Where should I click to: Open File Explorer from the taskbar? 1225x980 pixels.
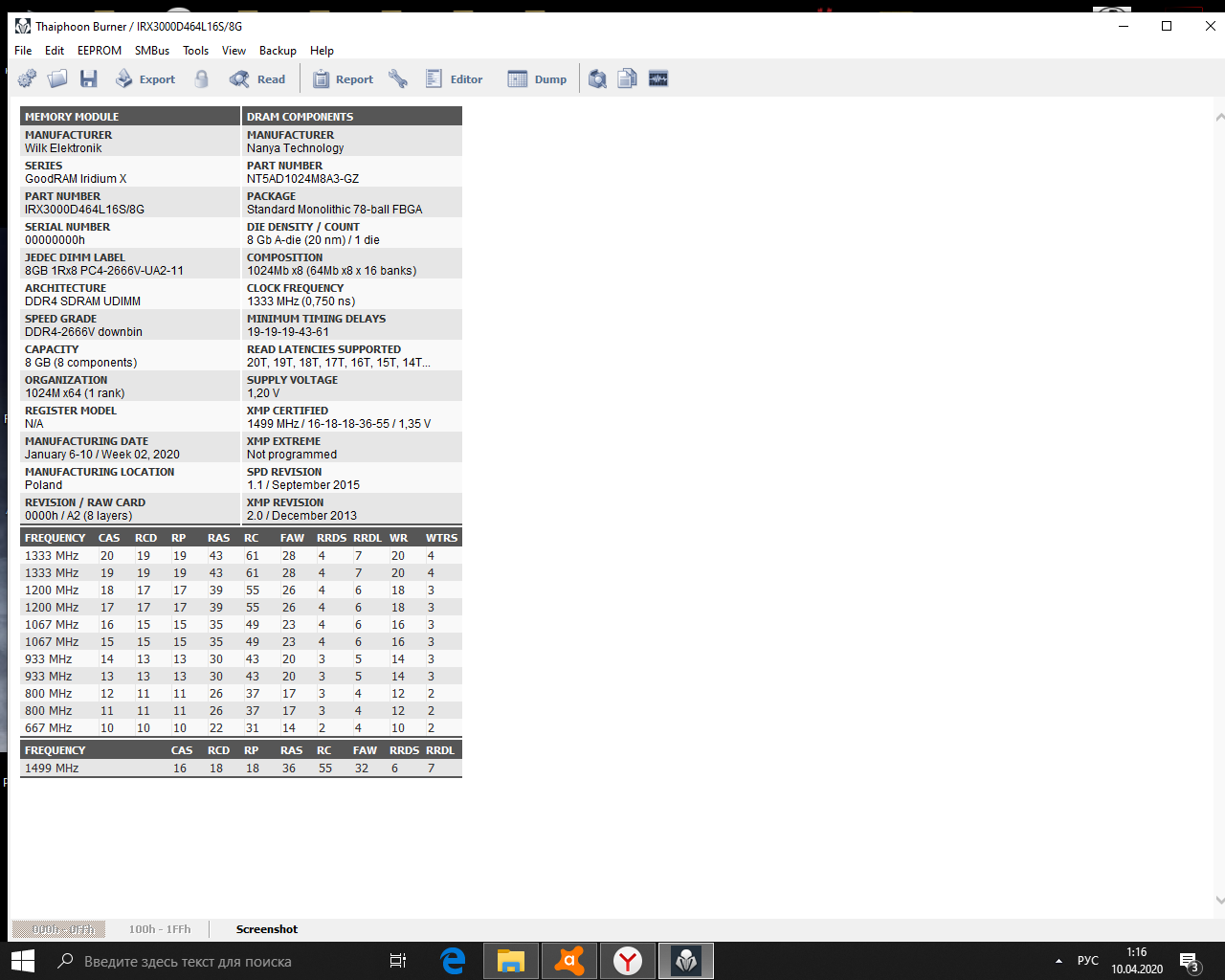[511, 961]
